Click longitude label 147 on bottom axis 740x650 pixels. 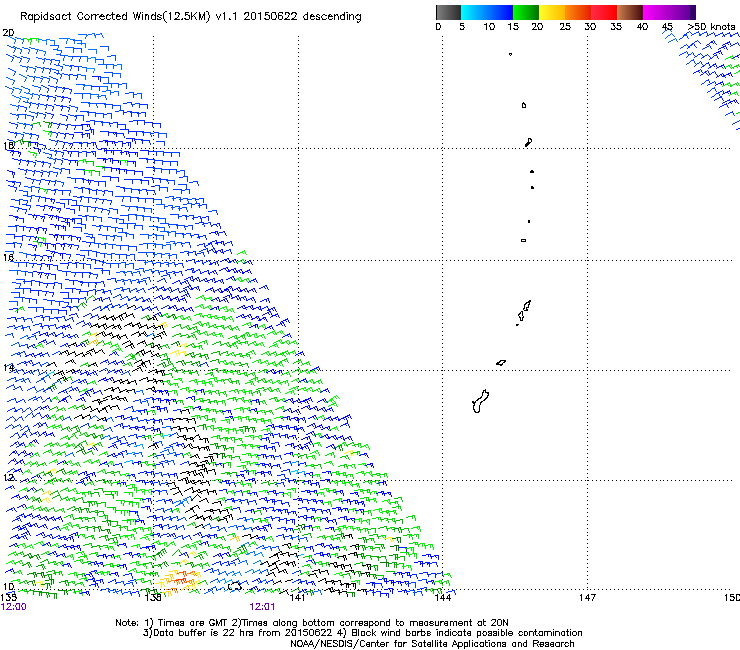coord(587,598)
